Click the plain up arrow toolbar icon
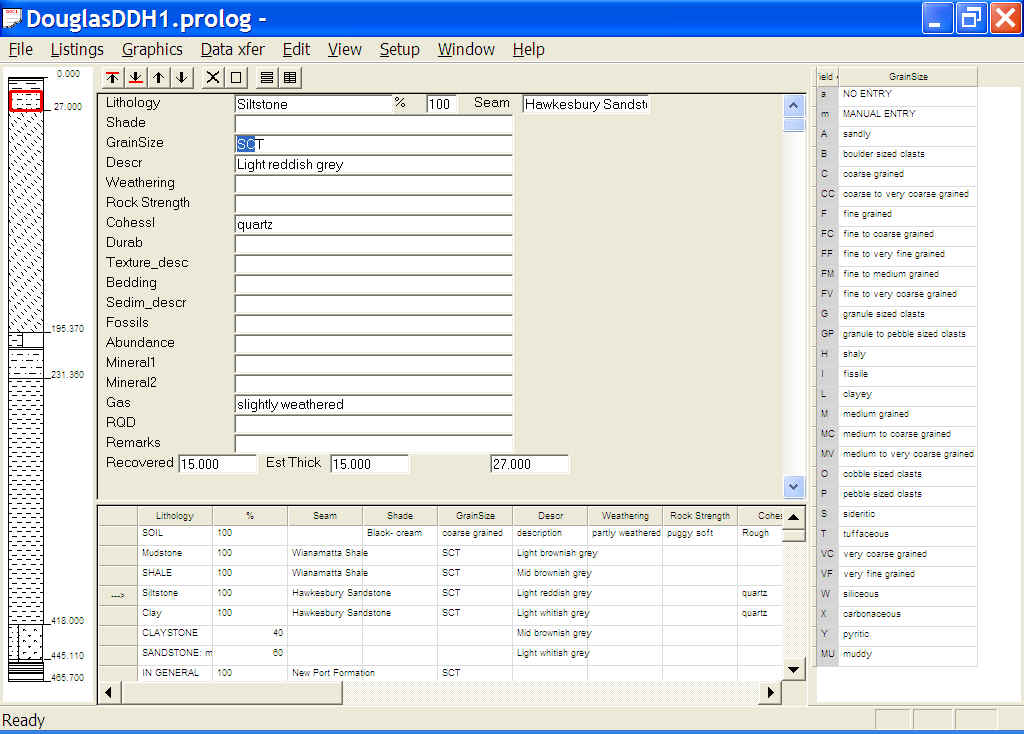This screenshot has width=1024, height=734. [158, 77]
